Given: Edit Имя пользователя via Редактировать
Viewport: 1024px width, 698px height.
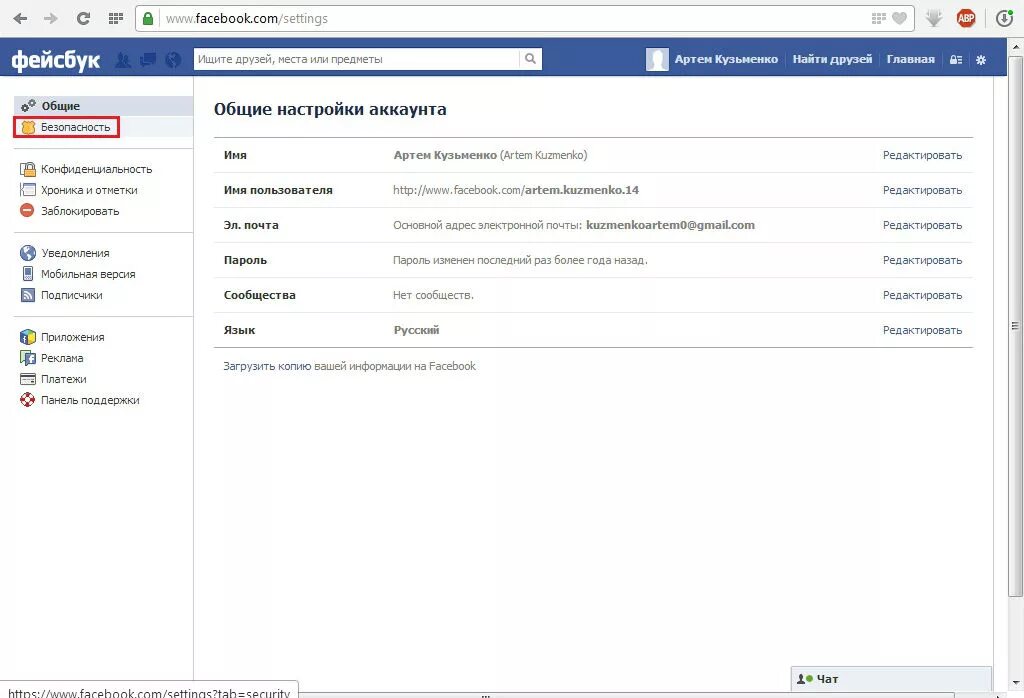Looking at the screenshot, I should click(922, 190).
